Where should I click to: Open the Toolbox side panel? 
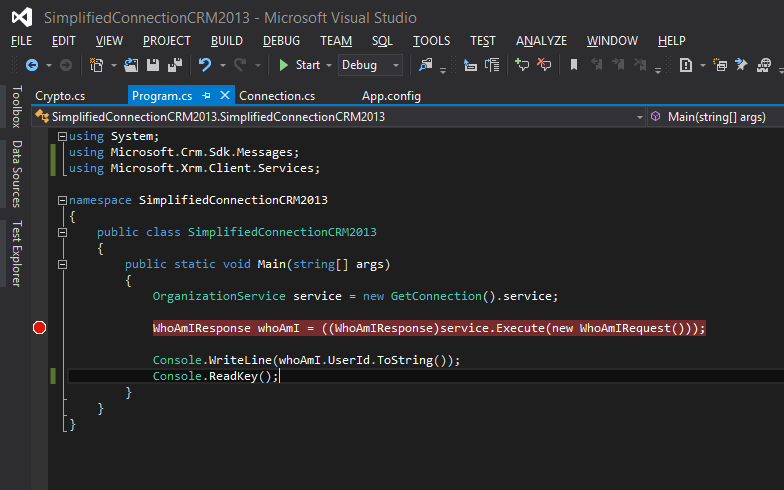[x=16, y=107]
